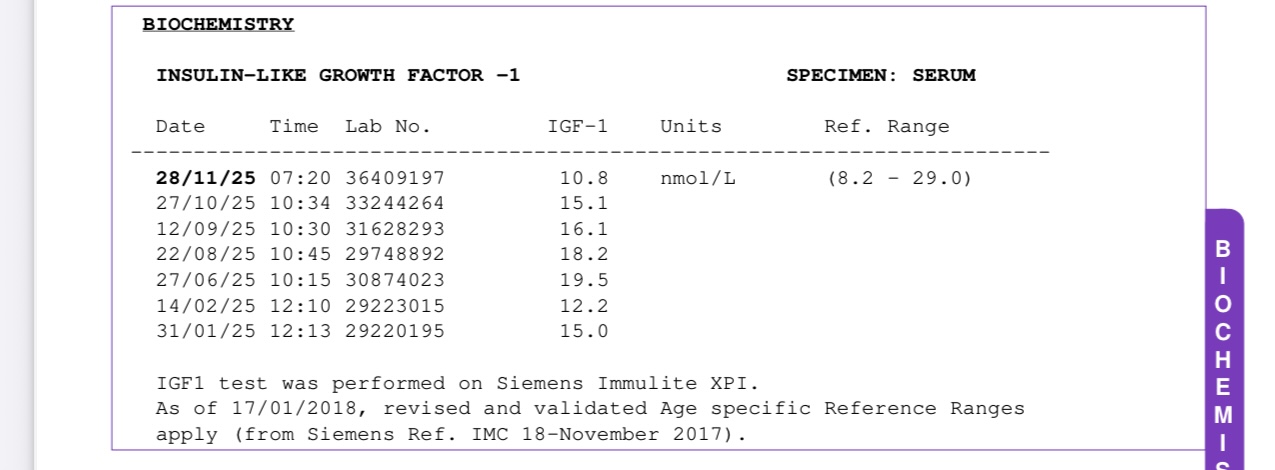This screenshot has width=1275, height=470.
Task: Click the Lab No. column header
Action: point(388,127)
